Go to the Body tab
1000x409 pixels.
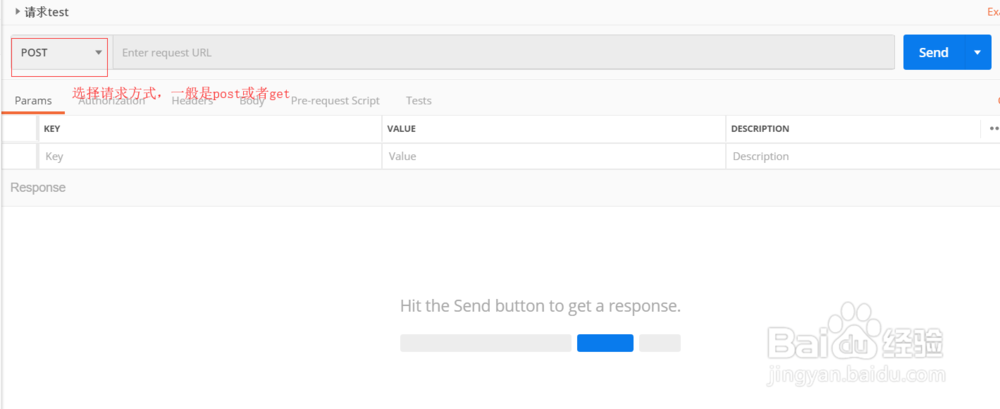coord(252,101)
